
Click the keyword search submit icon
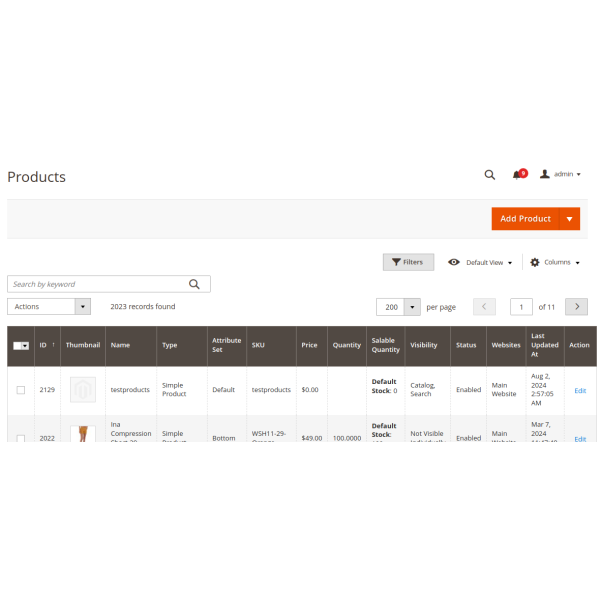coord(195,284)
